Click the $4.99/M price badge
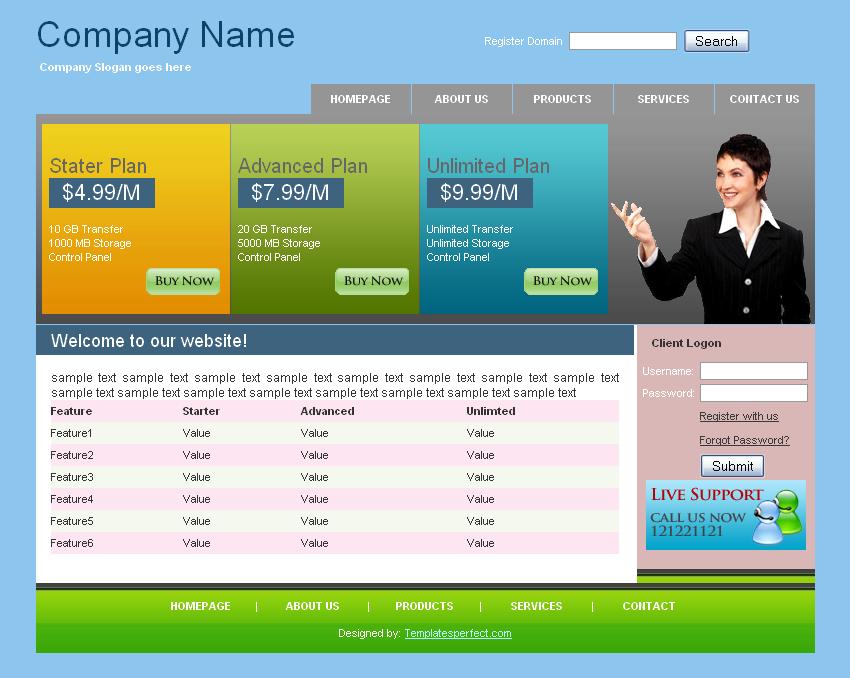 tap(102, 193)
